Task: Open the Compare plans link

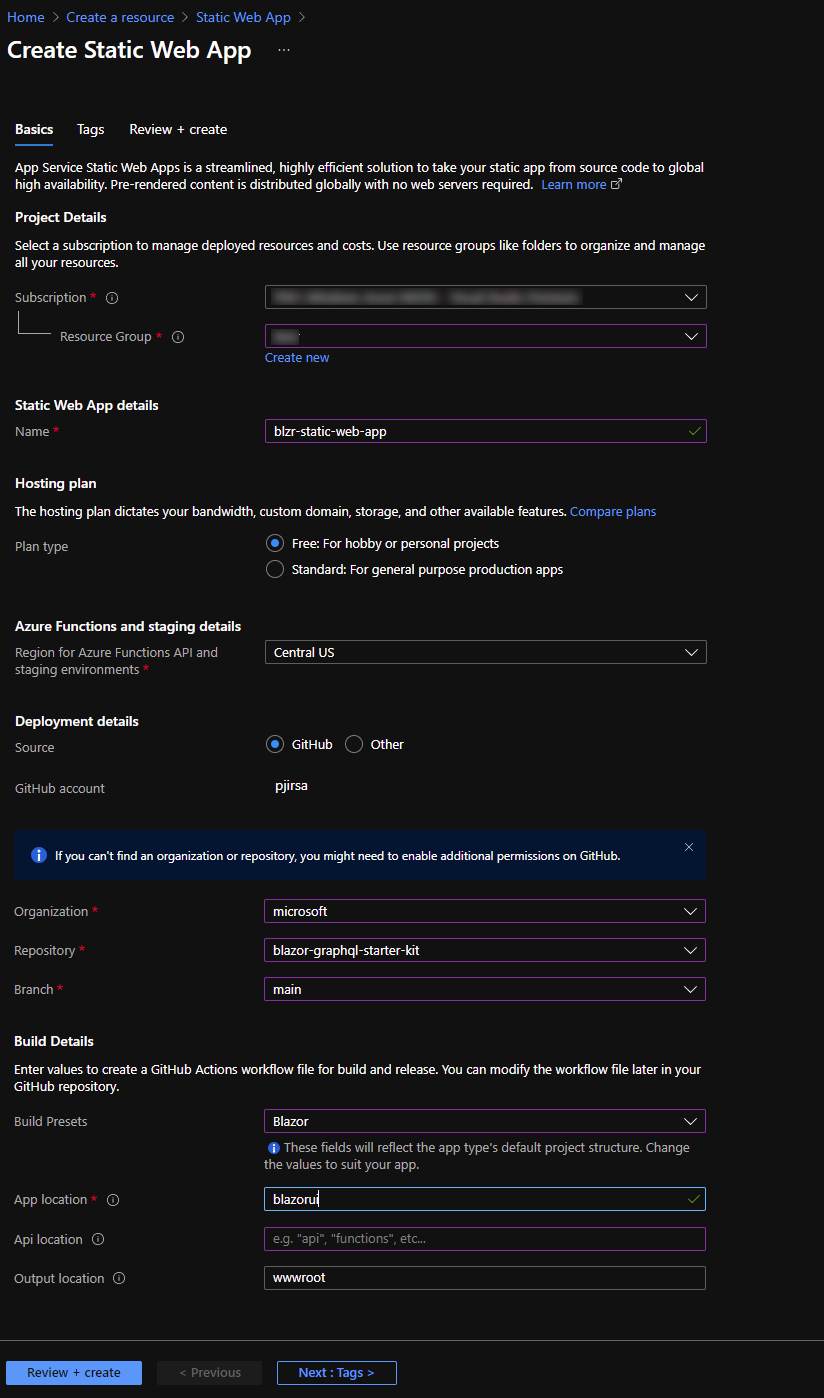Action: 613,511
